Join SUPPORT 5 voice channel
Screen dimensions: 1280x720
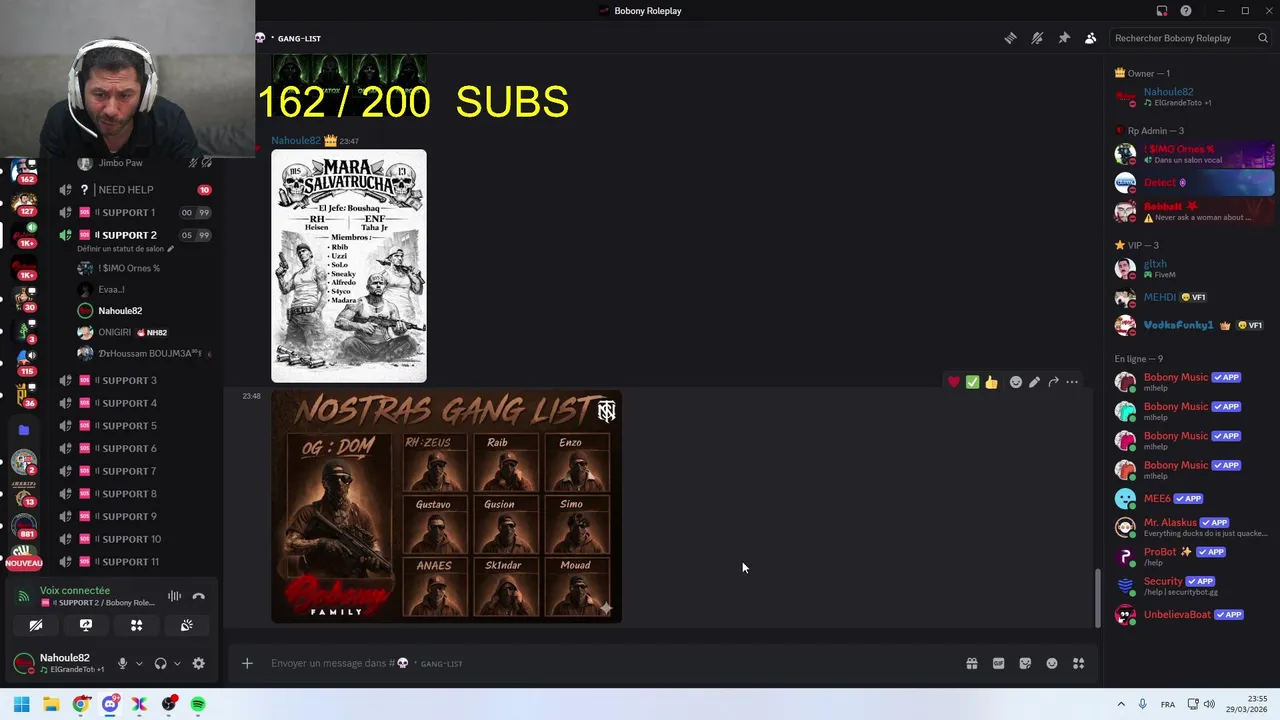click(136, 426)
